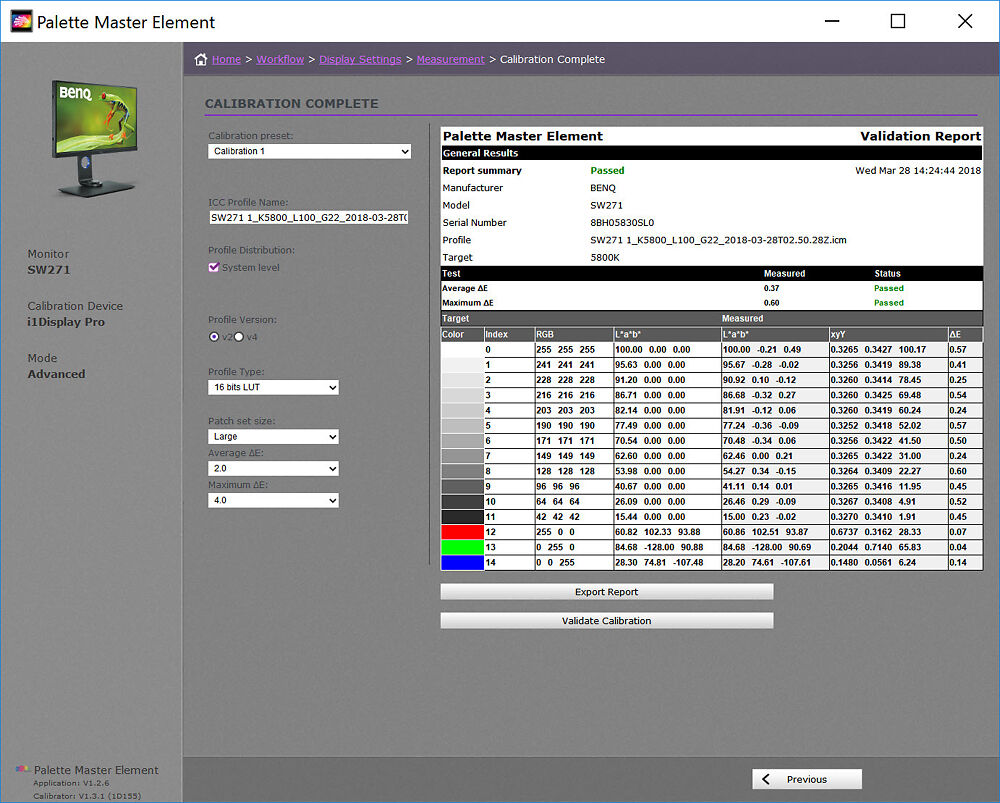Disable the System level profile distribution checkbox
The width and height of the screenshot is (1000, 803).
(213, 267)
